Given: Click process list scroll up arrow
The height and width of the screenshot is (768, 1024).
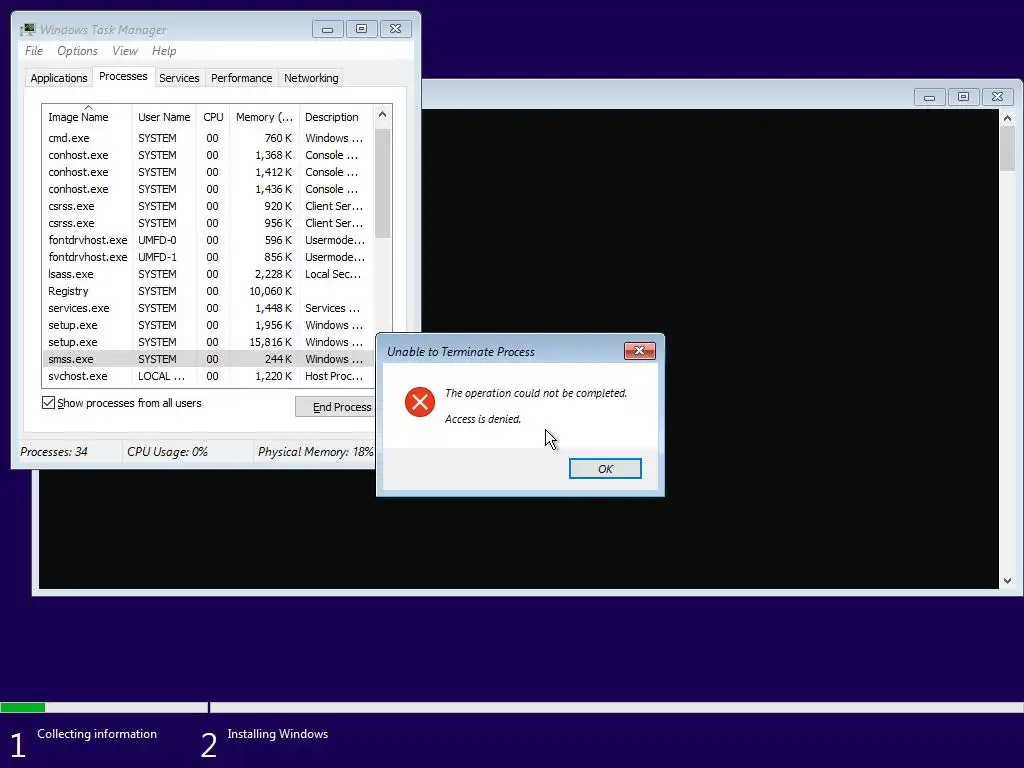Looking at the screenshot, I should pyautogui.click(x=383, y=114).
